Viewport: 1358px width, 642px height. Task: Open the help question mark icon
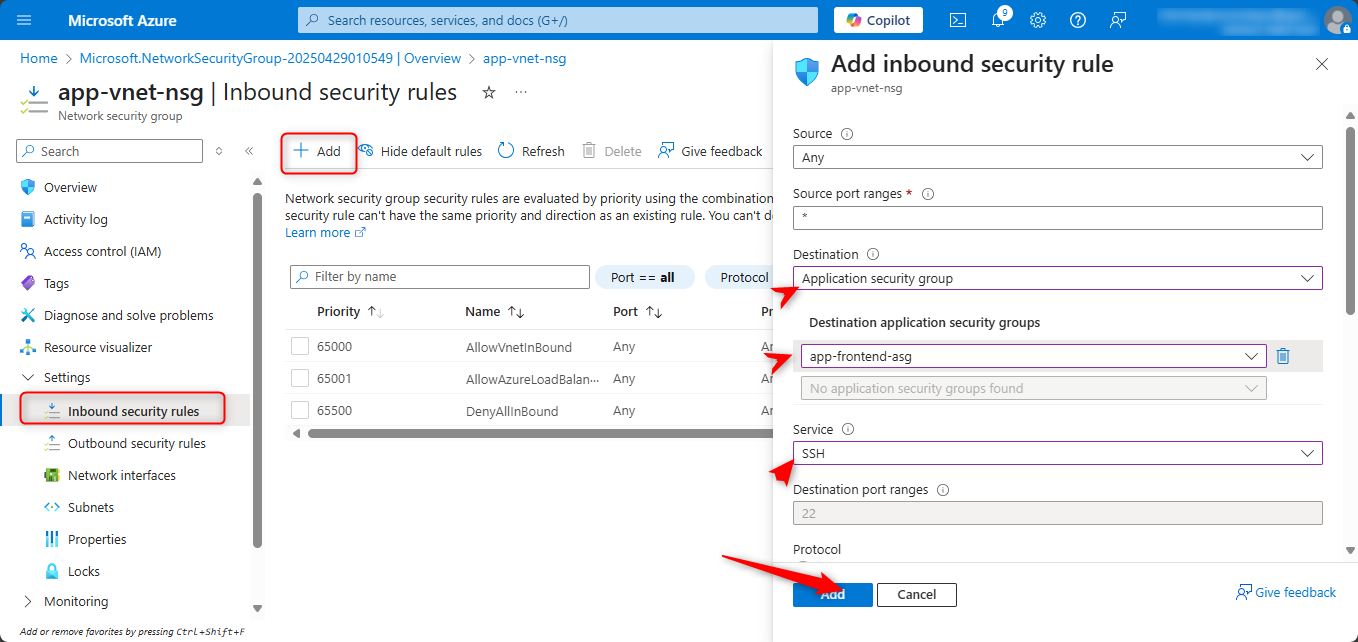click(x=1078, y=20)
